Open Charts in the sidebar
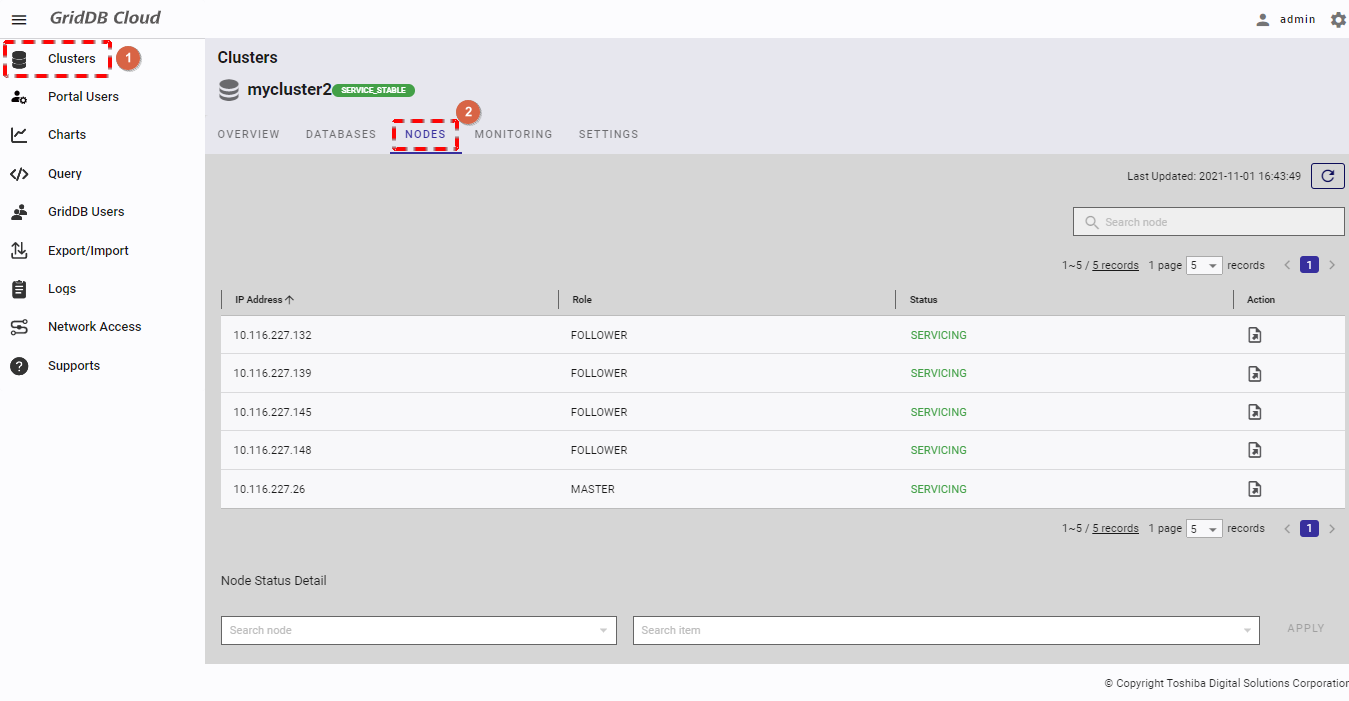 pos(67,135)
